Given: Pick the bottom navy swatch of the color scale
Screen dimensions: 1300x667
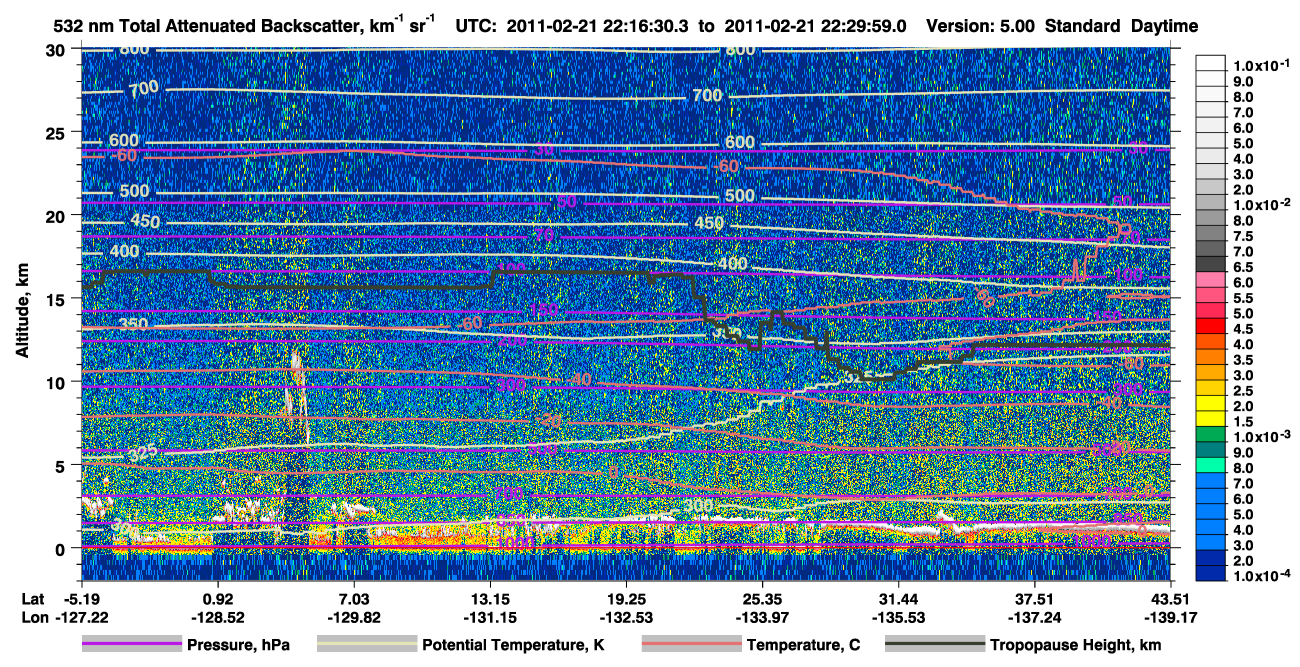Looking at the screenshot, I should (x=1211, y=571).
